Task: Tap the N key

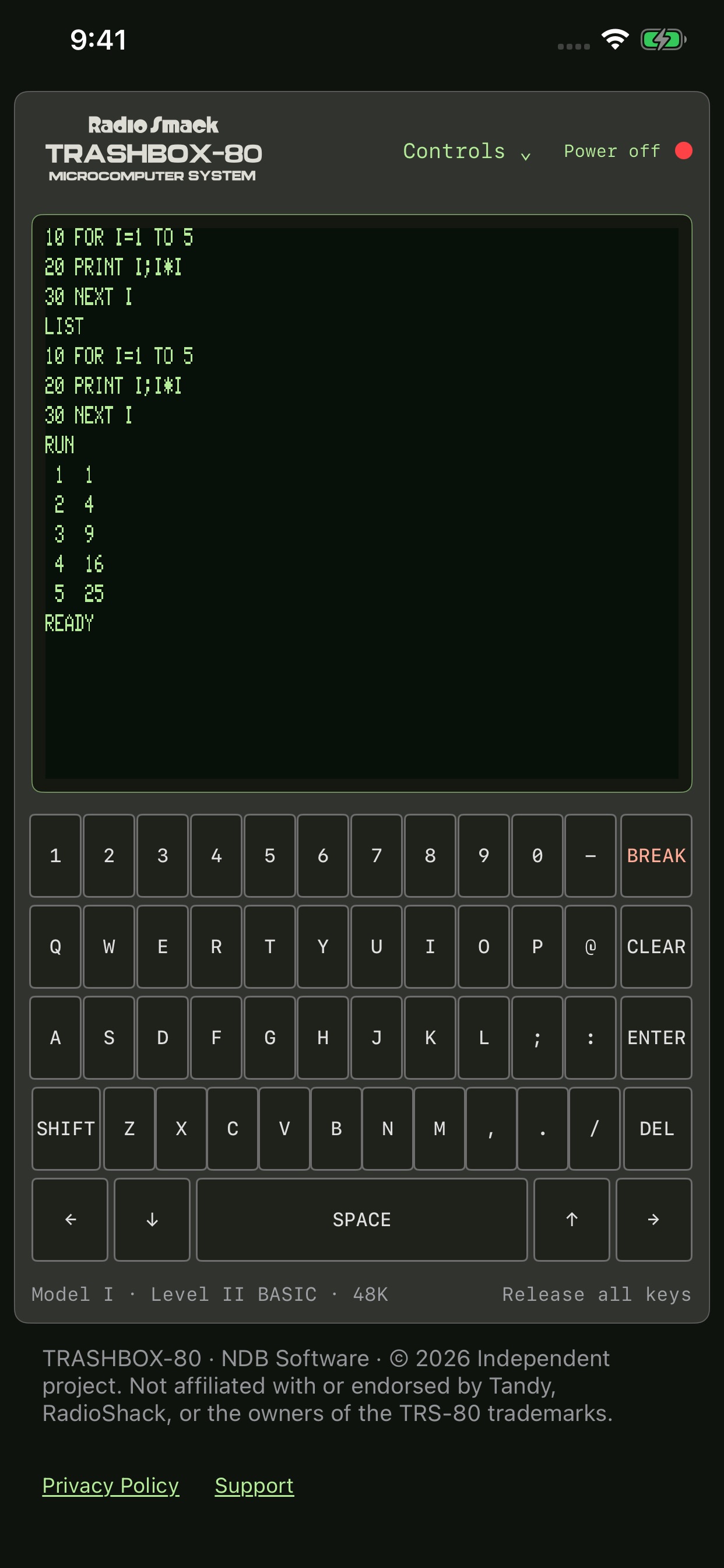Action: point(388,1129)
